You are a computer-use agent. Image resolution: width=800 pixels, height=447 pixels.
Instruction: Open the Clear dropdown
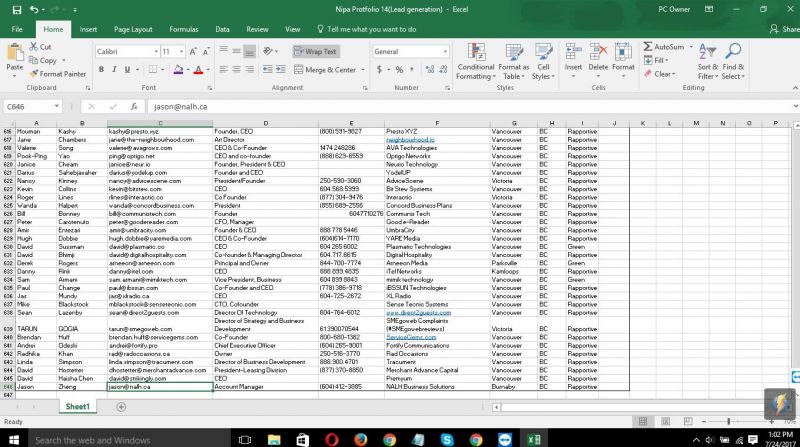coord(659,74)
